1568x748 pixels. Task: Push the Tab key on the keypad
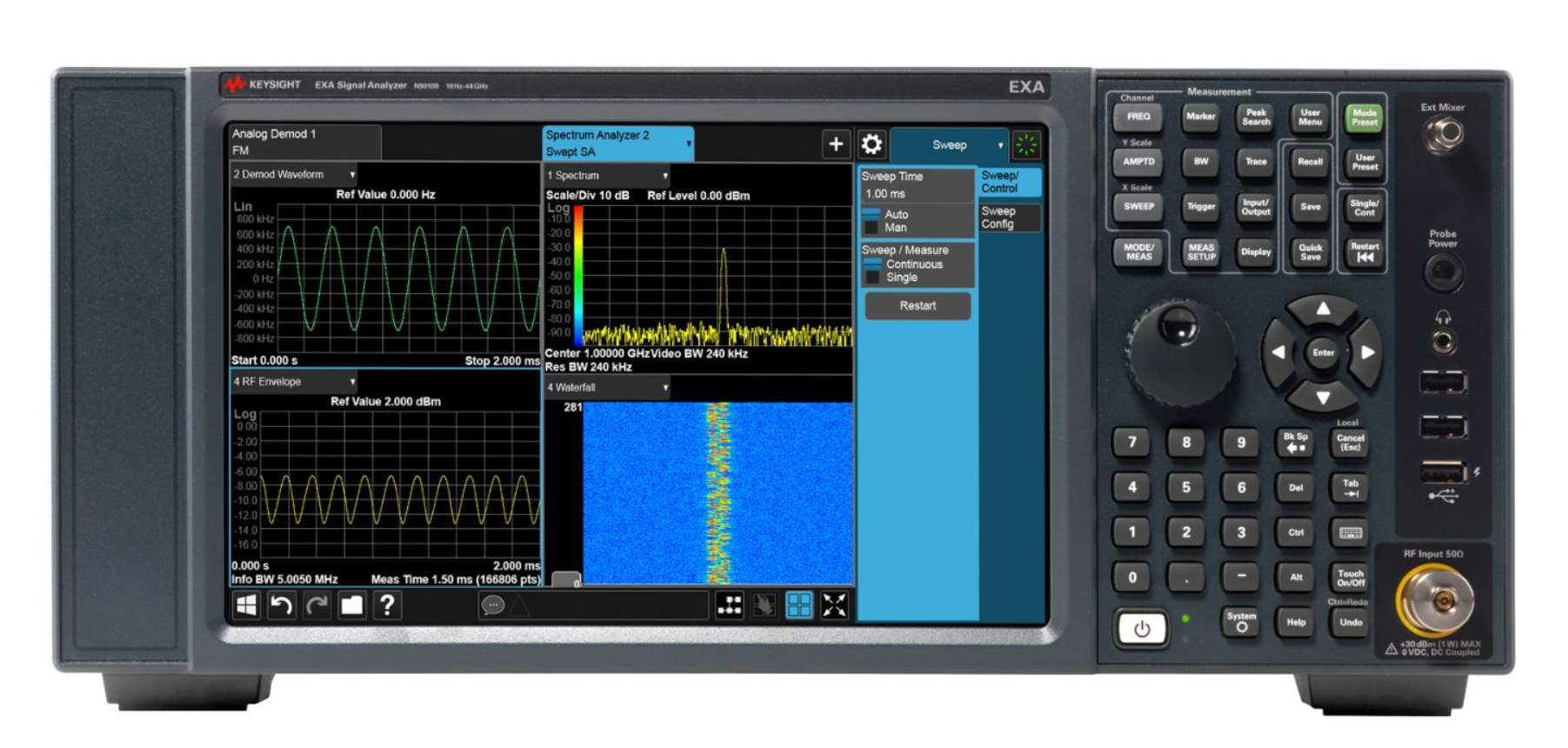coord(1351,487)
